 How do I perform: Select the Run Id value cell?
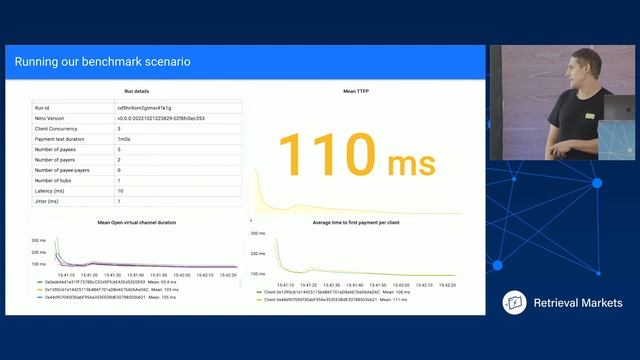coord(178,108)
